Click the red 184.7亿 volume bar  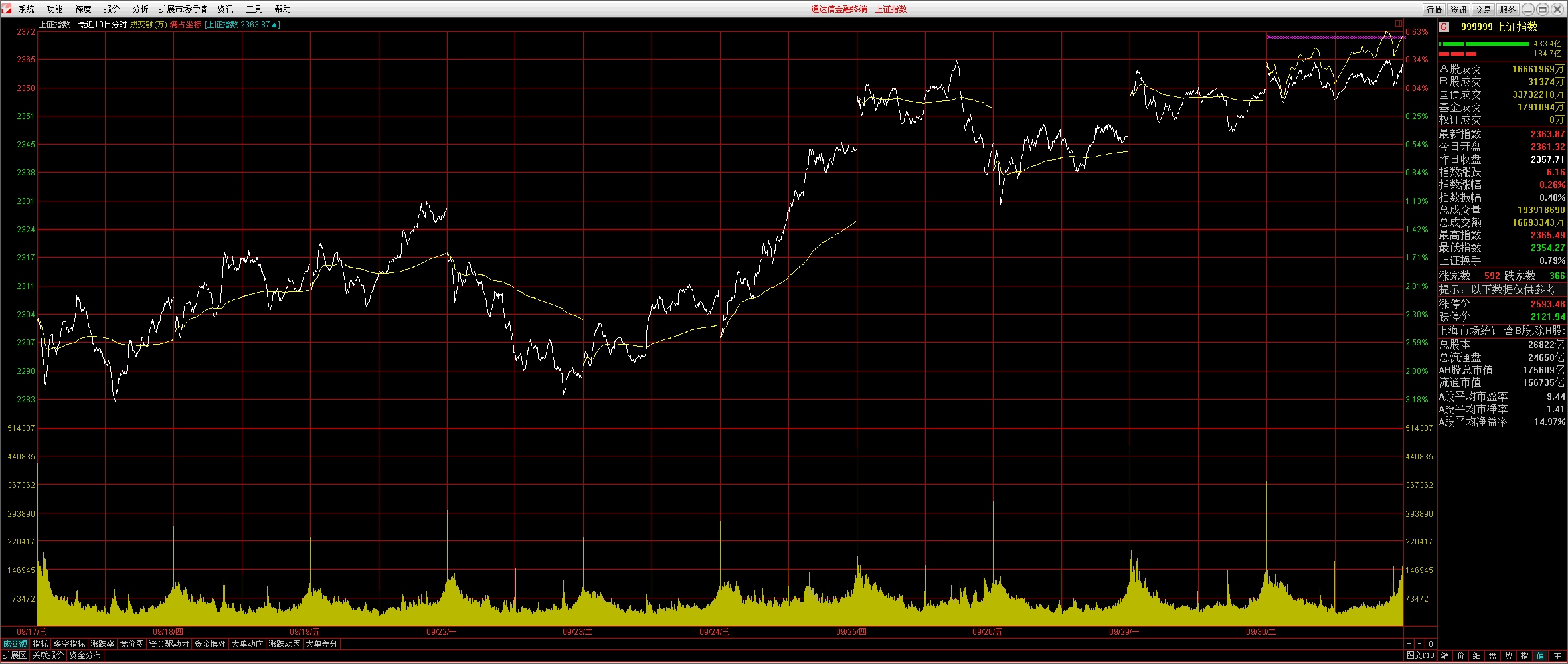1458,54
